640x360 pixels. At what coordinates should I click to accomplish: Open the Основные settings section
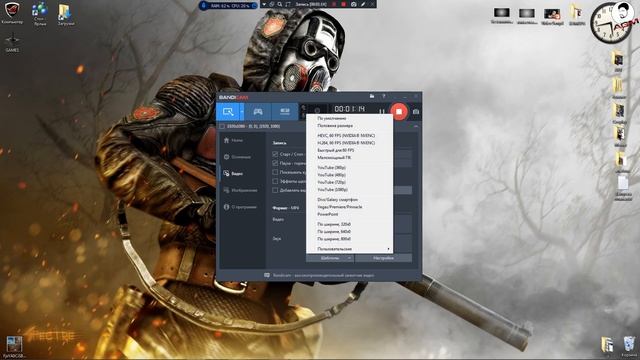237,157
